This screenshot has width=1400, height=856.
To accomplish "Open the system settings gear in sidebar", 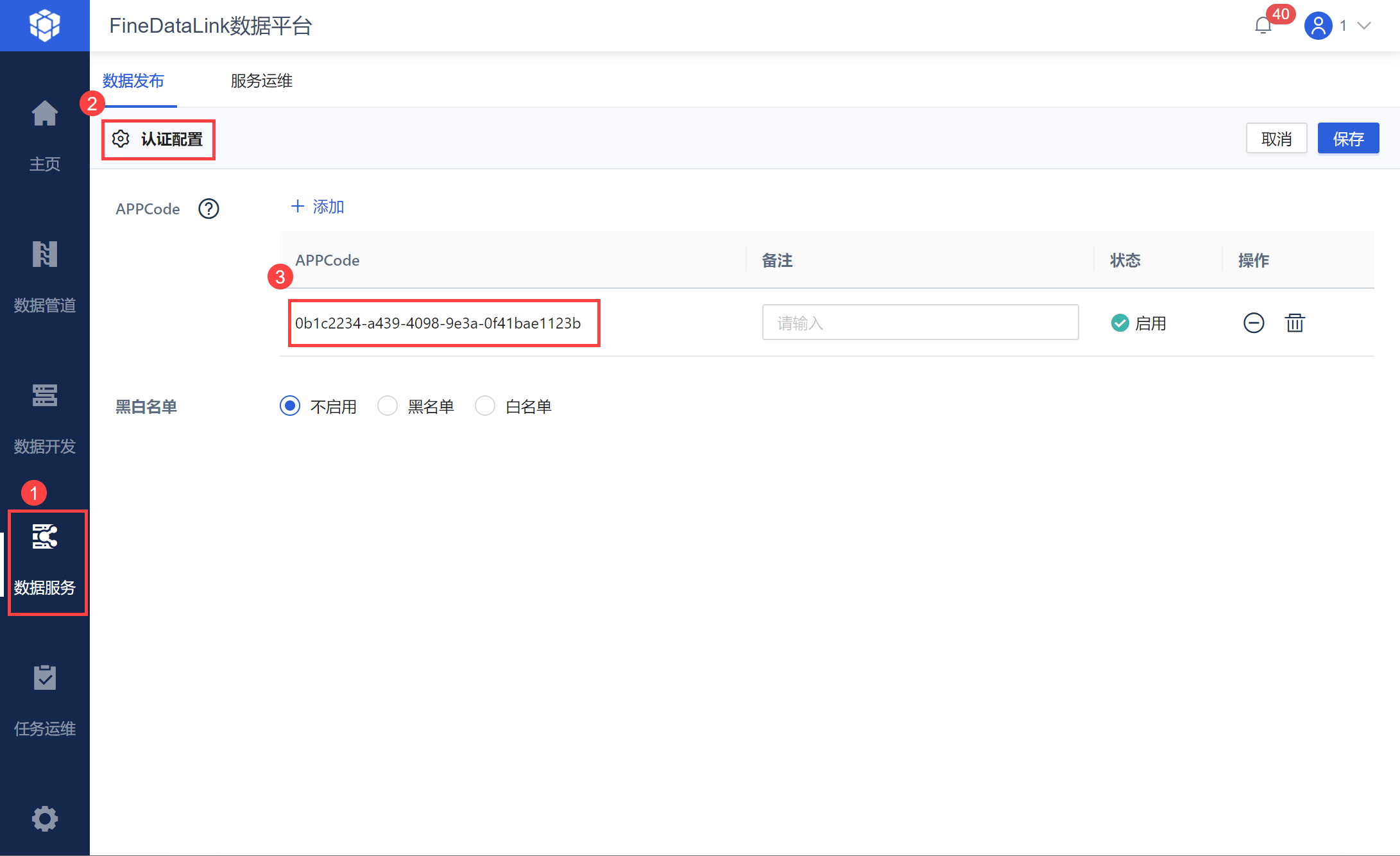I will coord(44,819).
